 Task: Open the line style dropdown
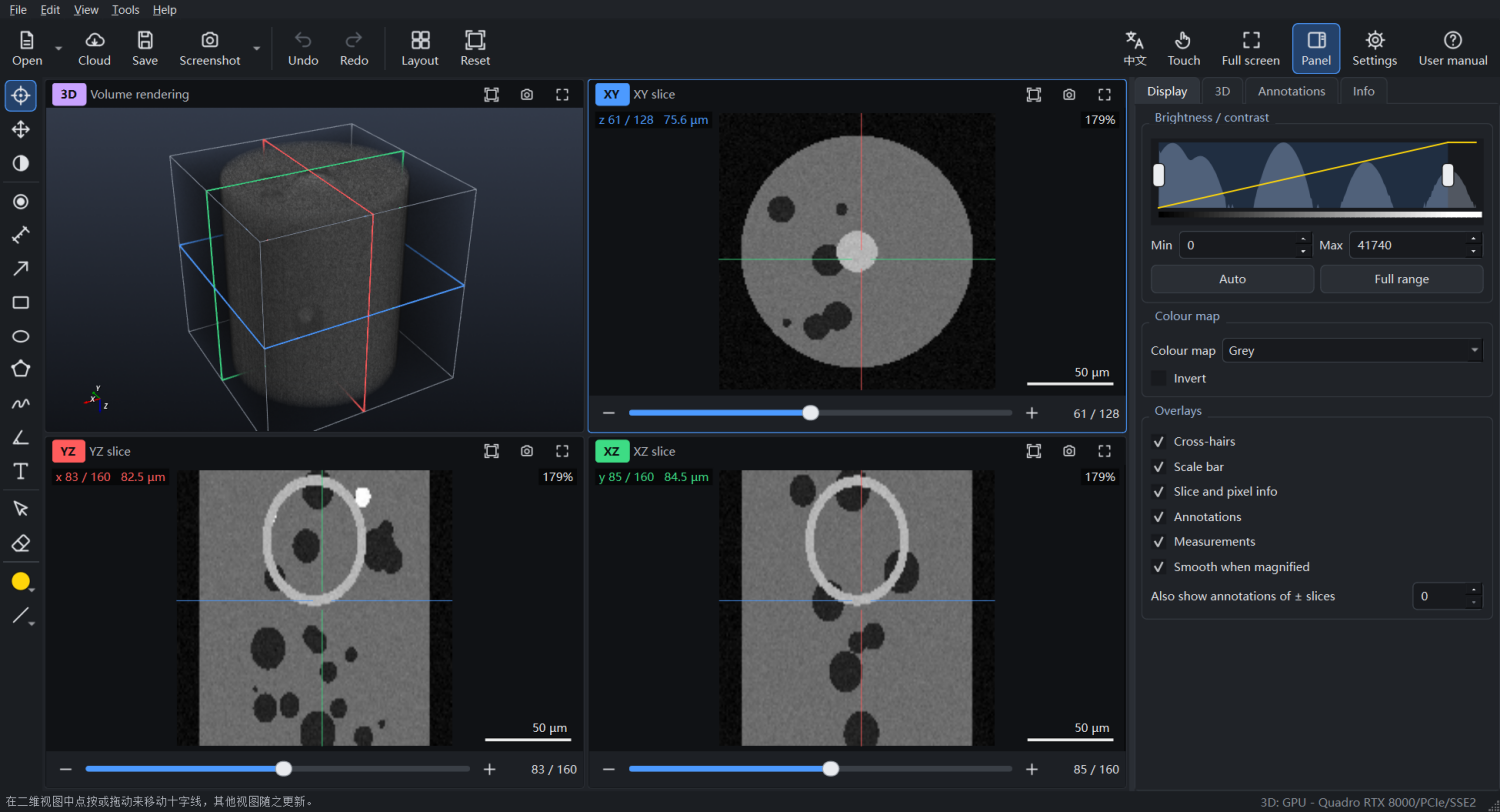tap(22, 616)
